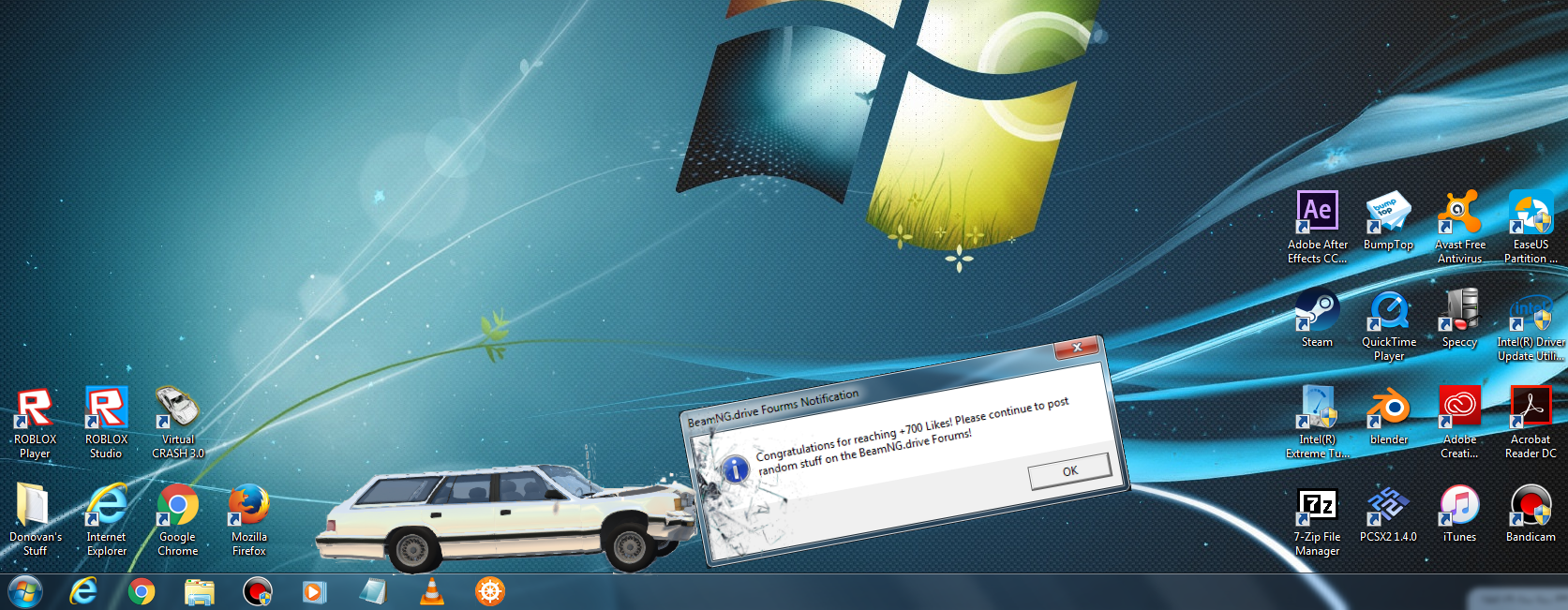Launch Mozilla Firefox desktop shortcut

click(248, 520)
